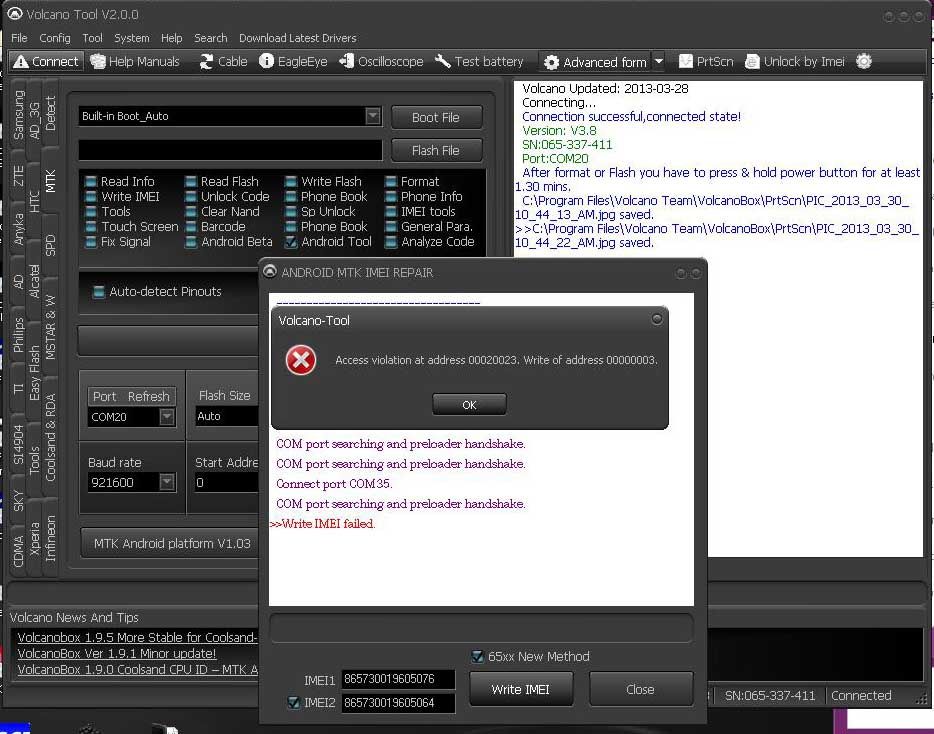Click the Flash Size Auto combo box

pyautogui.click(x=226, y=416)
